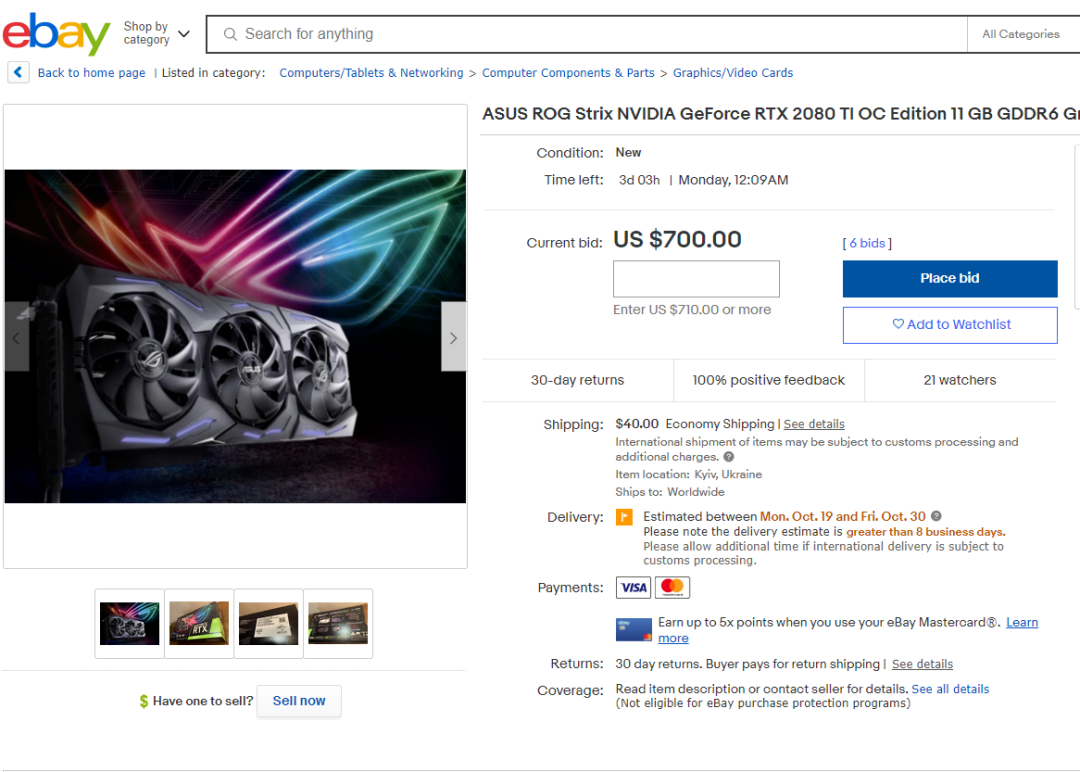
Task: Select the RTX box thumbnail image
Action: [199, 623]
